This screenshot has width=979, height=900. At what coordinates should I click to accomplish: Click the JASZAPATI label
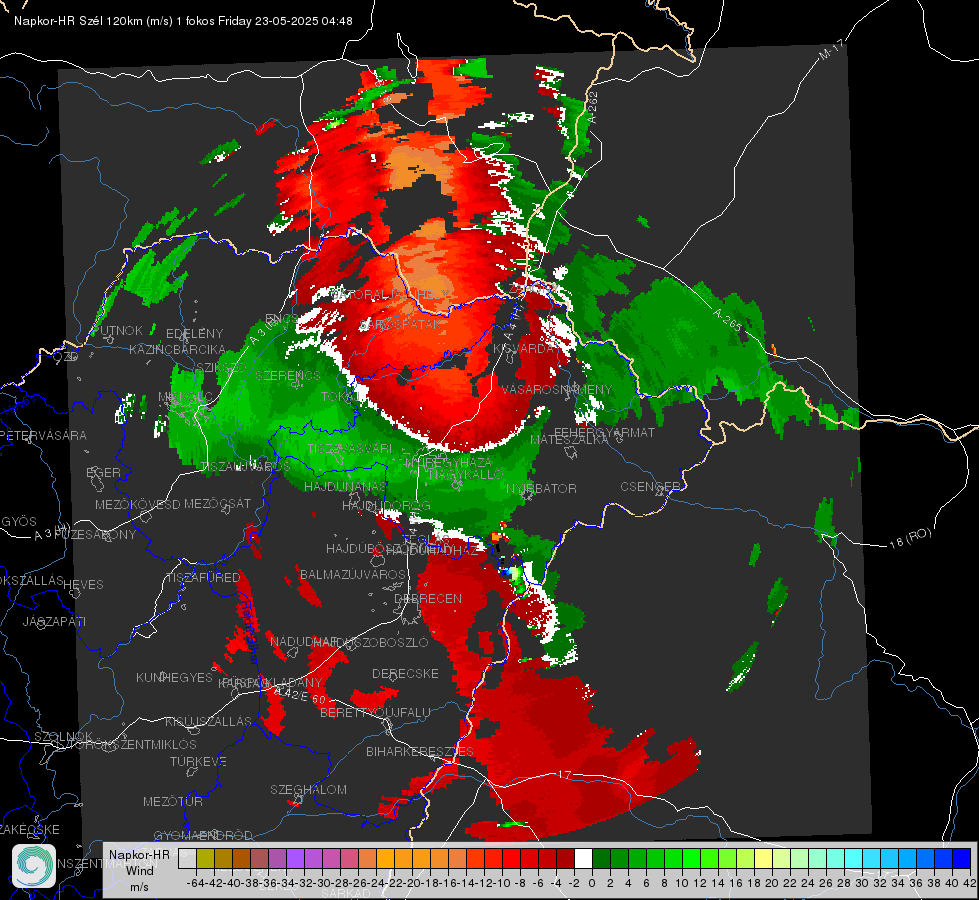(54, 621)
